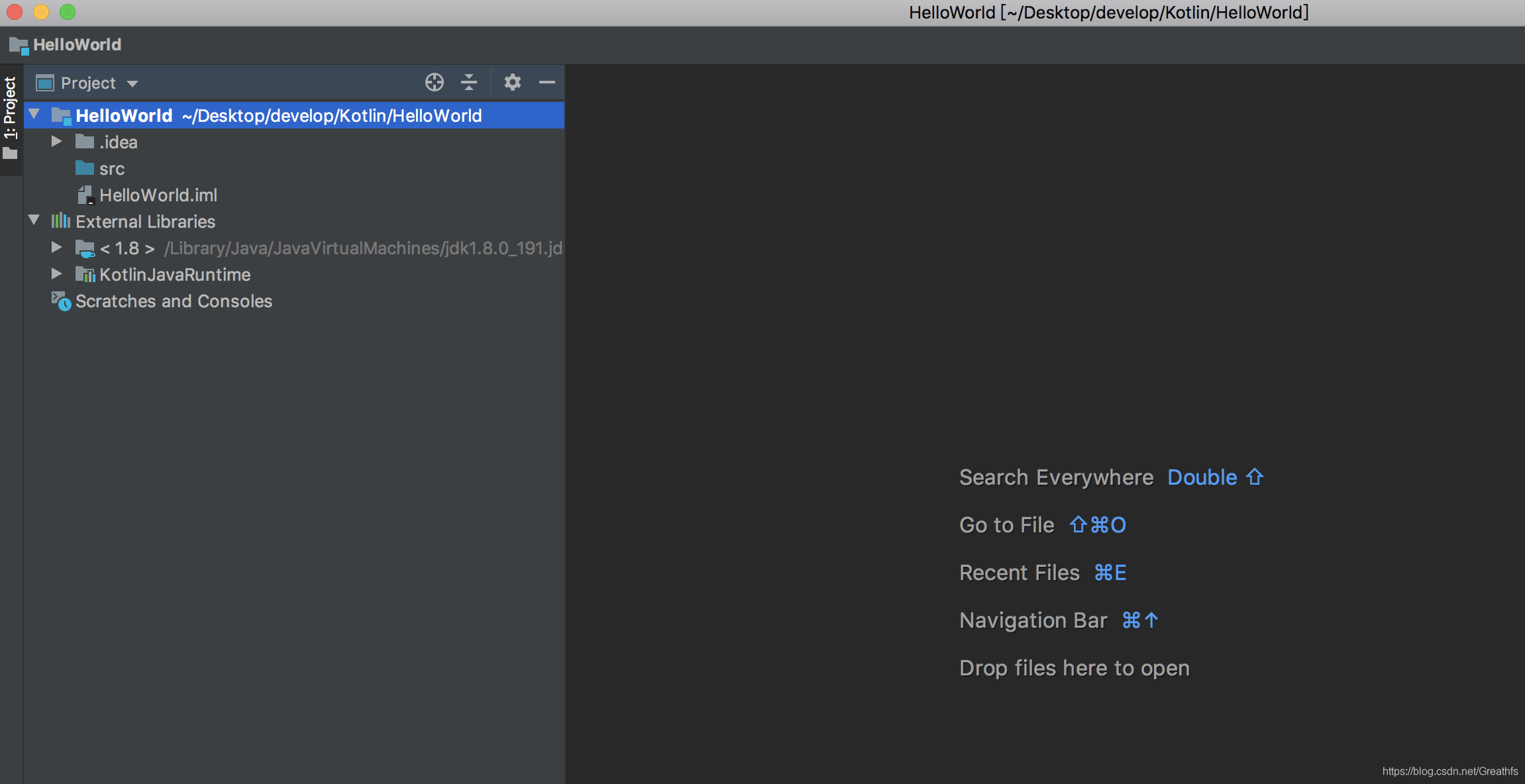The image size is (1525, 784).
Task: Click the Collapse All icon in Project panel
Action: coord(468,82)
